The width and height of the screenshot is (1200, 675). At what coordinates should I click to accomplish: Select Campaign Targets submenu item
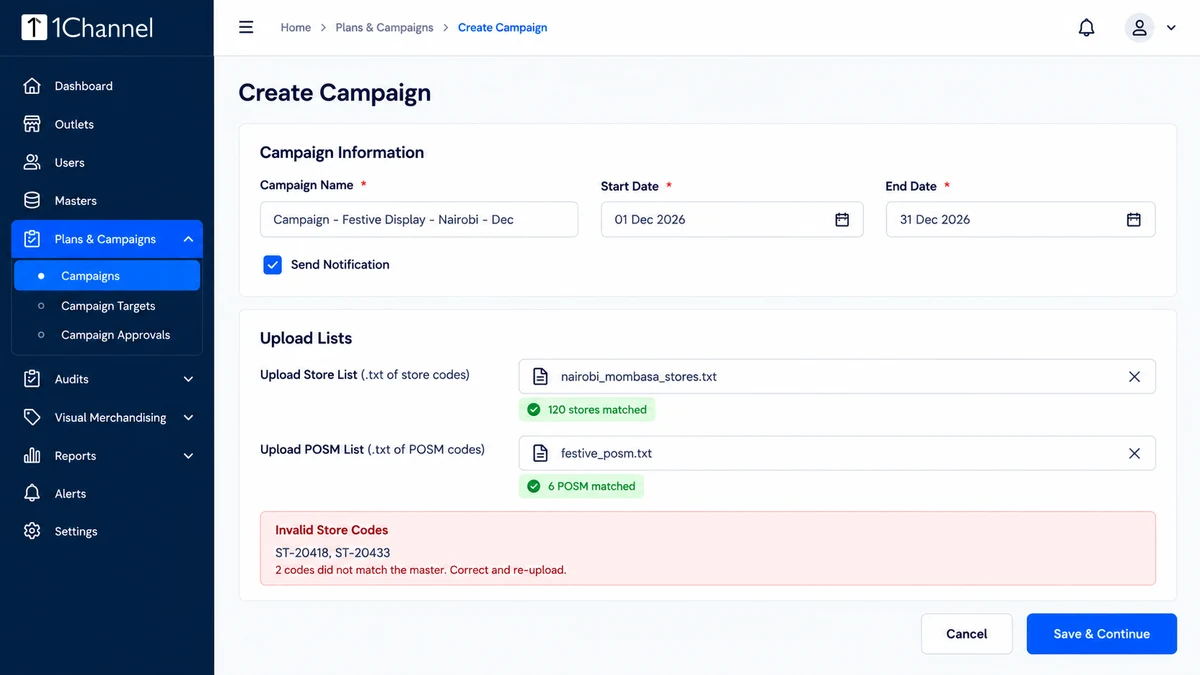click(107, 306)
